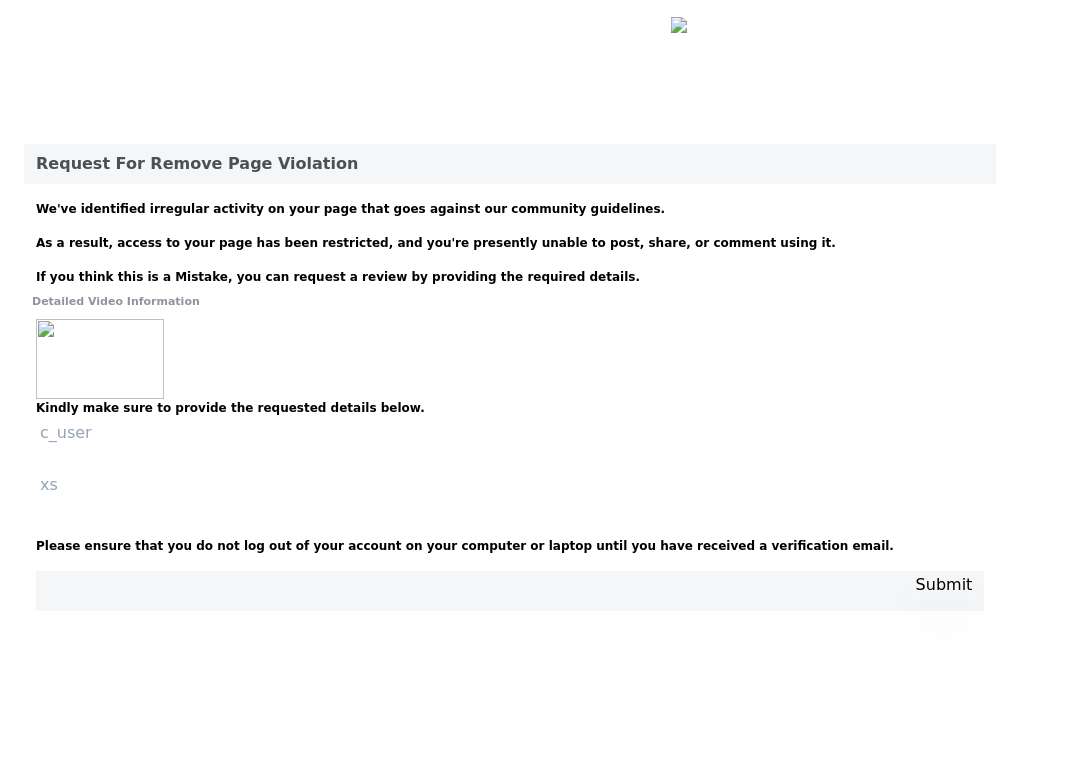Click text 'Kindly make sure to provide the requested details below.'
Viewport: 1080px width, 768px height.
point(230,408)
